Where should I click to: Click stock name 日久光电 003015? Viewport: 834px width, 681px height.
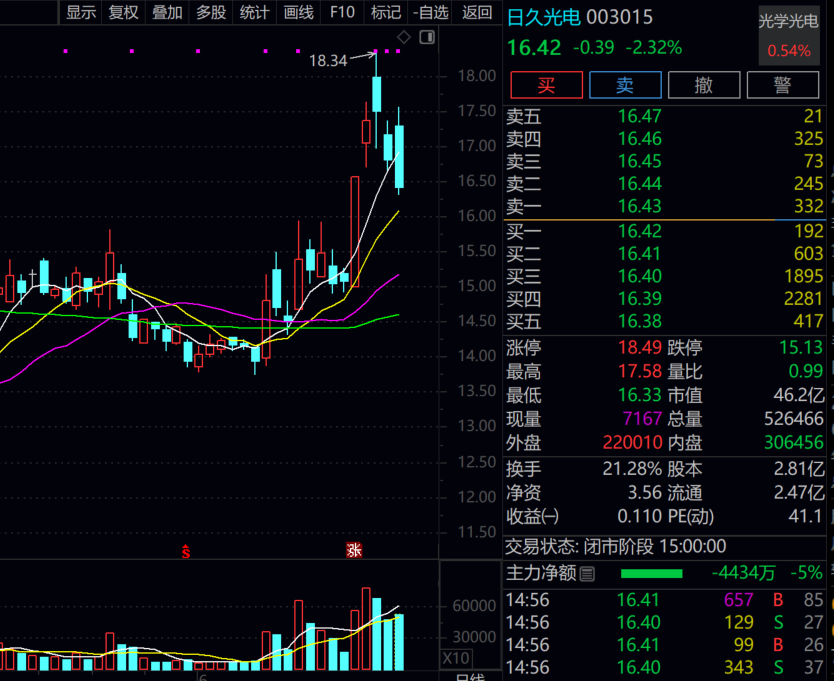pos(579,18)
